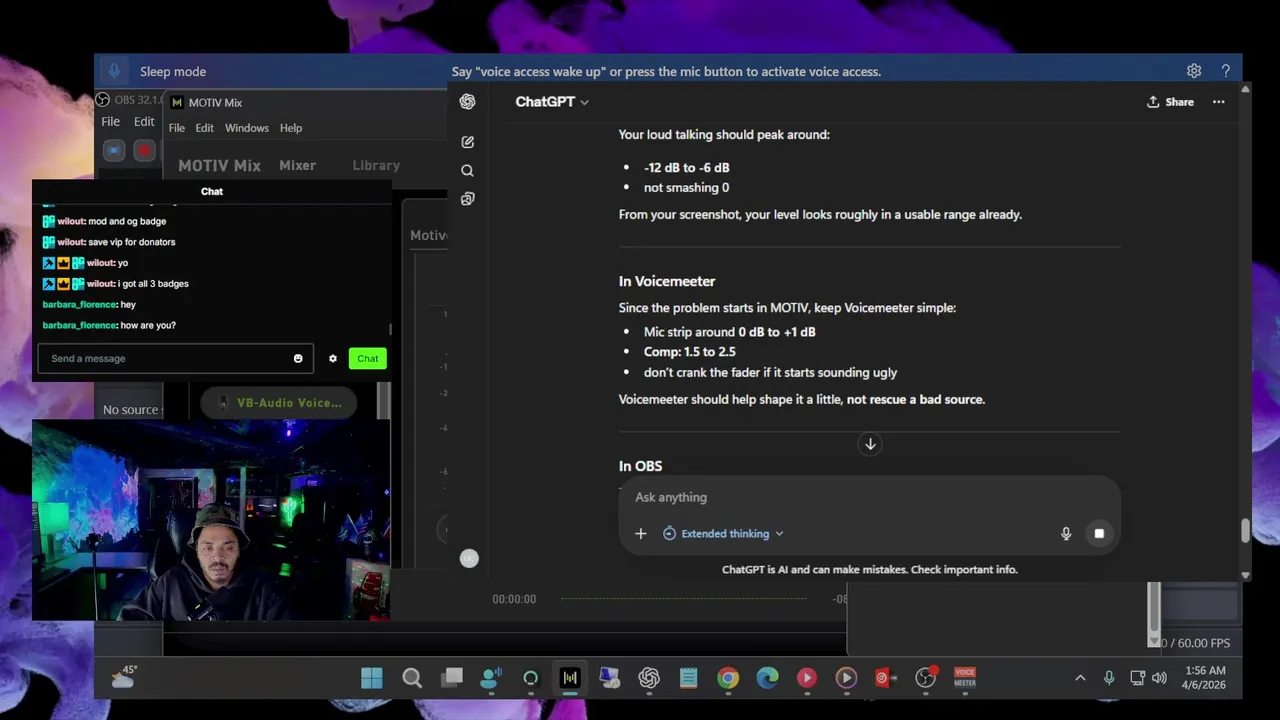Image resolution: width=1280 pixels, height=720 pixels.
Task: Click the ChatGPT conversation scrollbar
Action: [x=1245, y=530]
